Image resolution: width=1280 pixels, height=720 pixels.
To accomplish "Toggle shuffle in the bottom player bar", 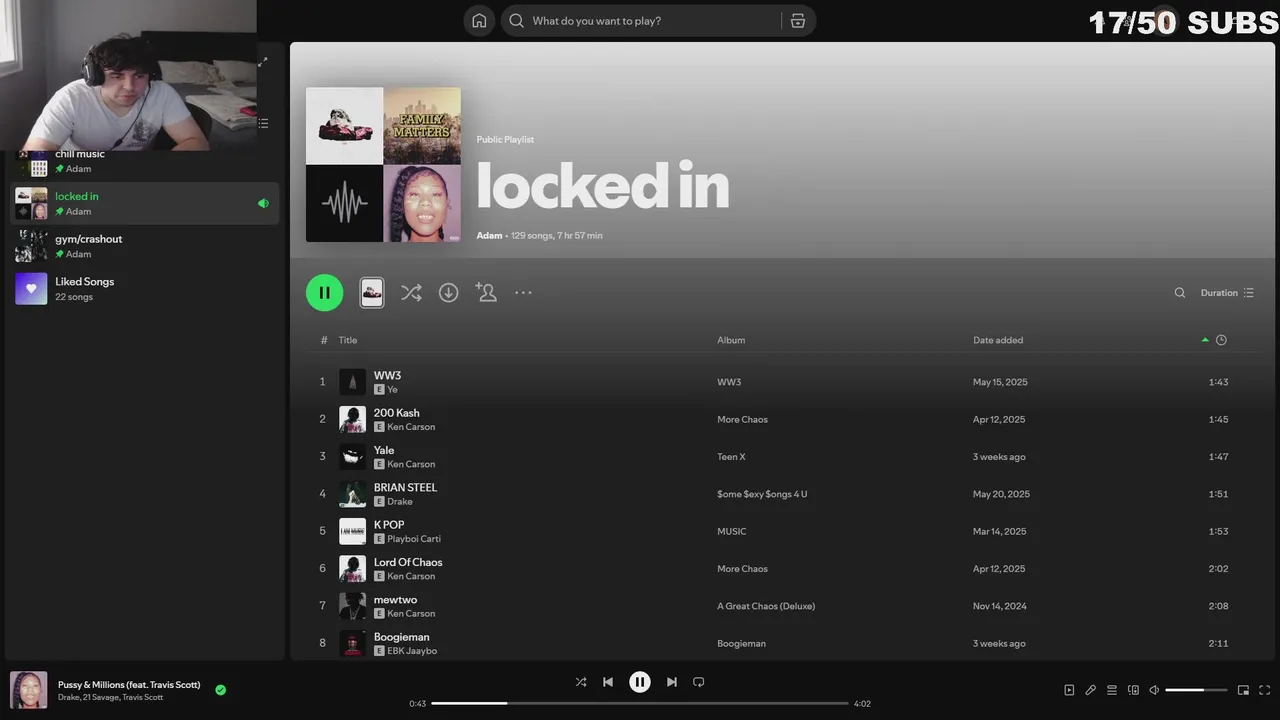I will [x=581, y=682].
